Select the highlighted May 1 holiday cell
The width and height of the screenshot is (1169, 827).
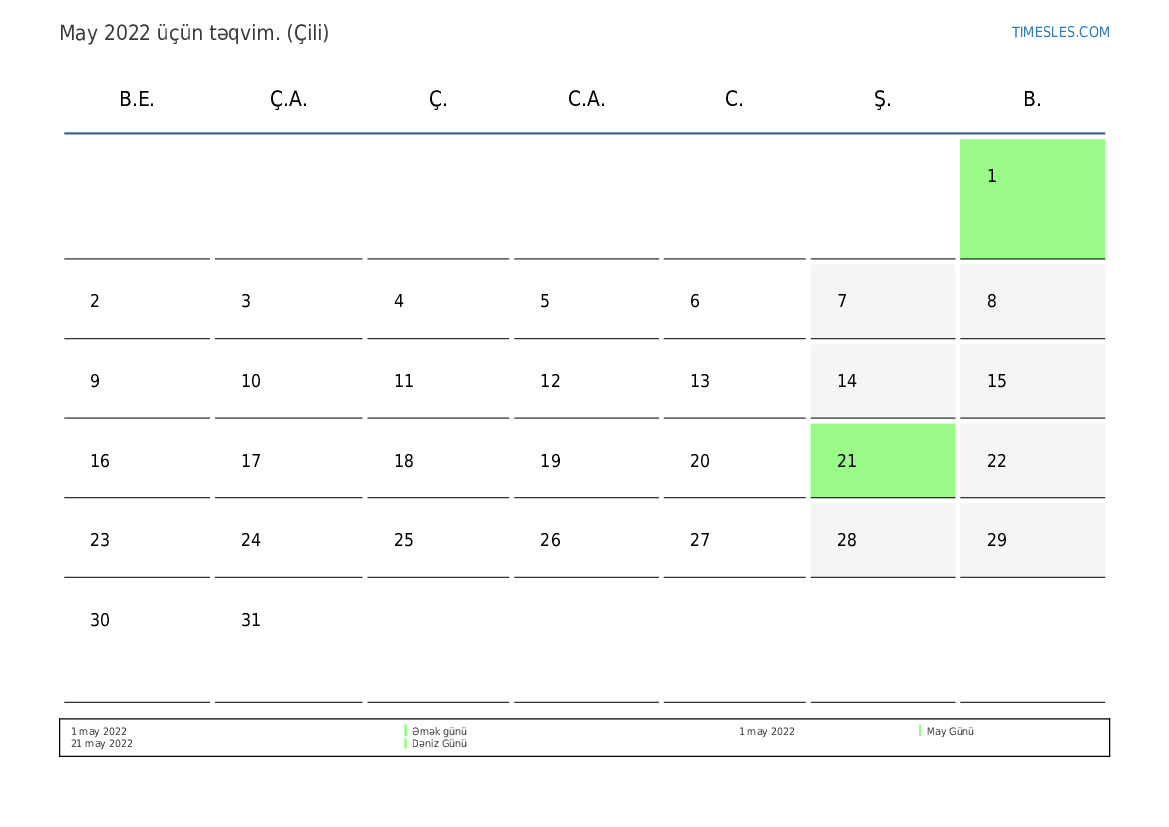pyautogui.click(x=1032, y=198)
